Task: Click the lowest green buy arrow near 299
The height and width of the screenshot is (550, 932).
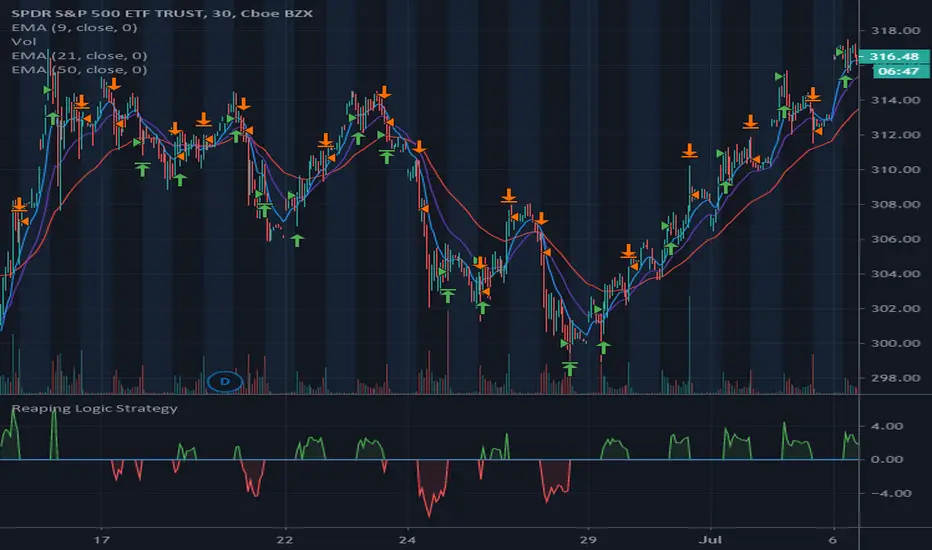Action: point(570,369)
